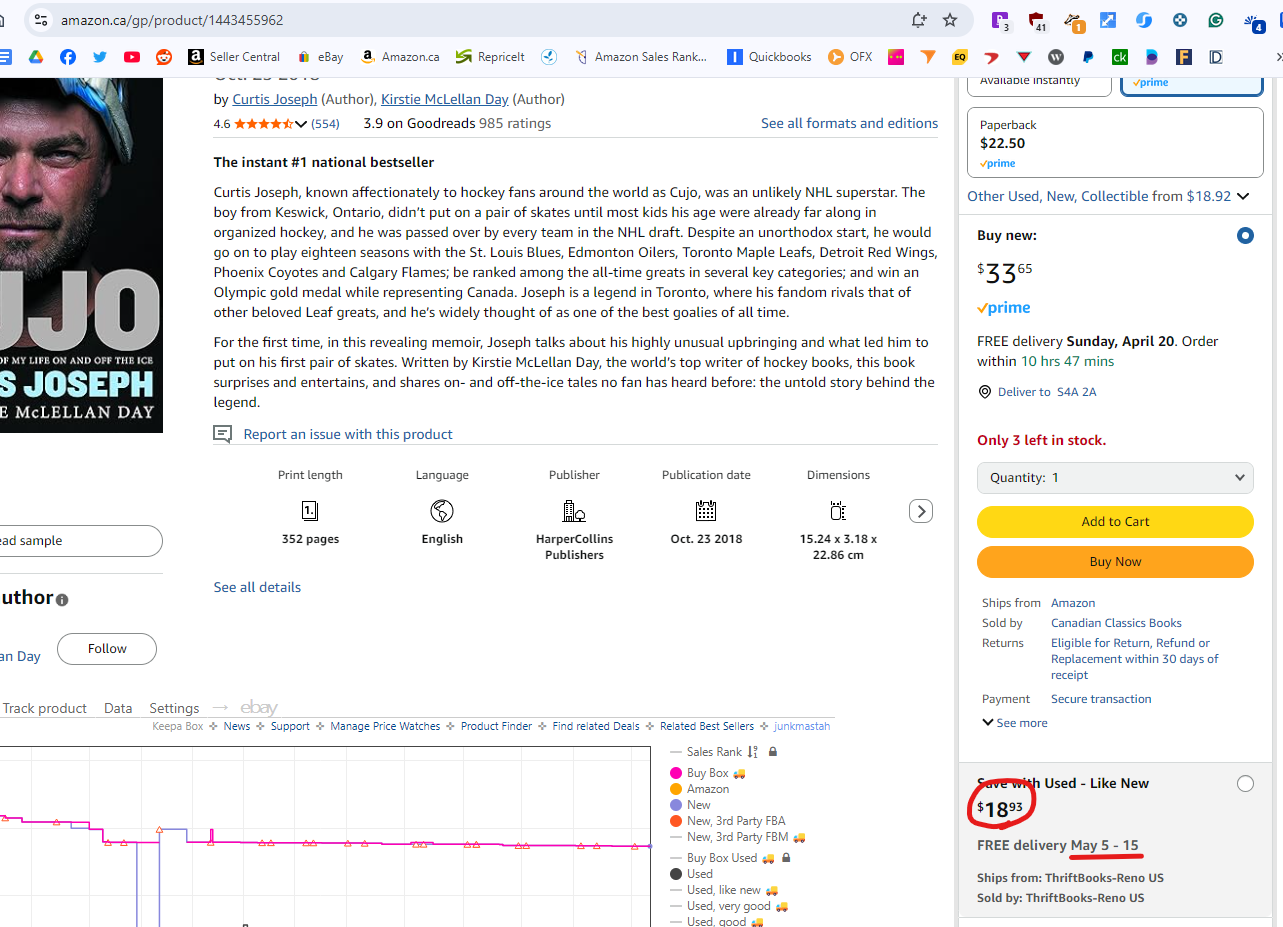The image size is (1283, 927).
Task: Toggle the Amazon series in the Keepa legend
Action: coord(700,789)
